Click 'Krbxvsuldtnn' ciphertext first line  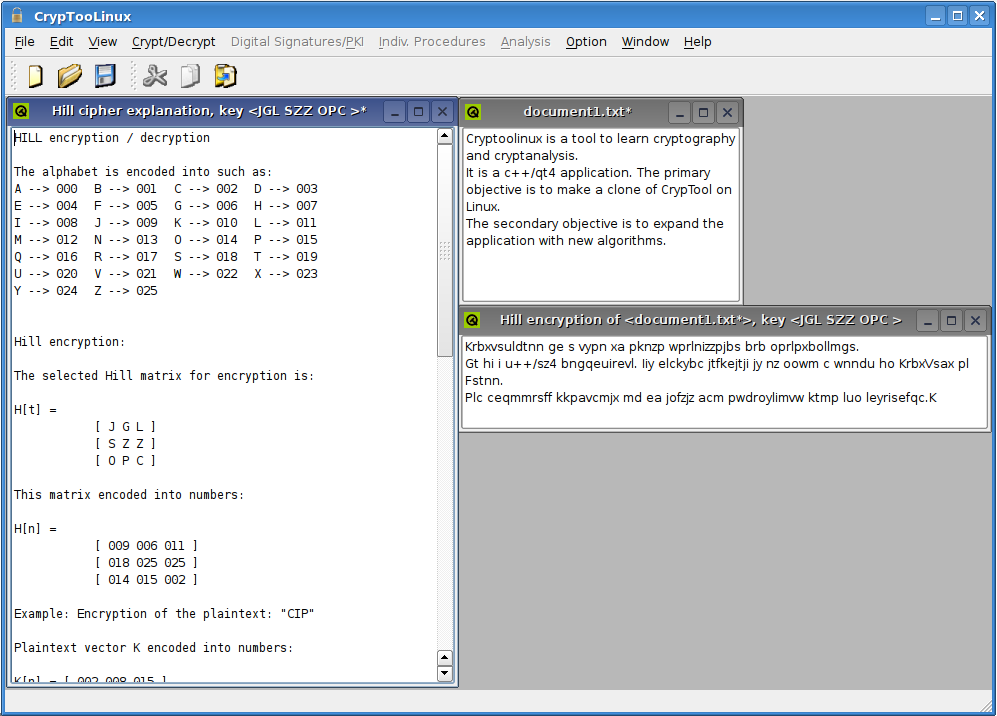[x=662, y=347]
